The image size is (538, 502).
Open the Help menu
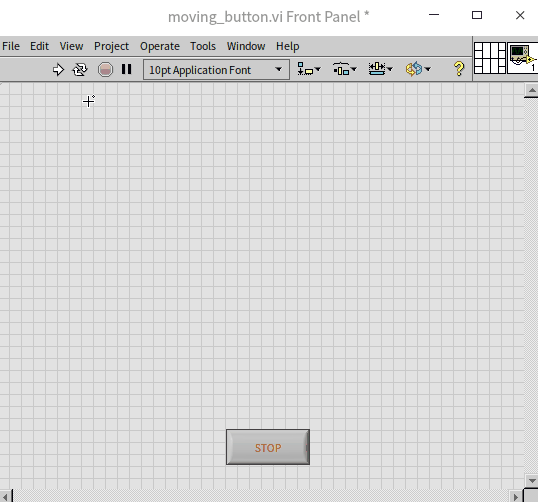point(288,46)
